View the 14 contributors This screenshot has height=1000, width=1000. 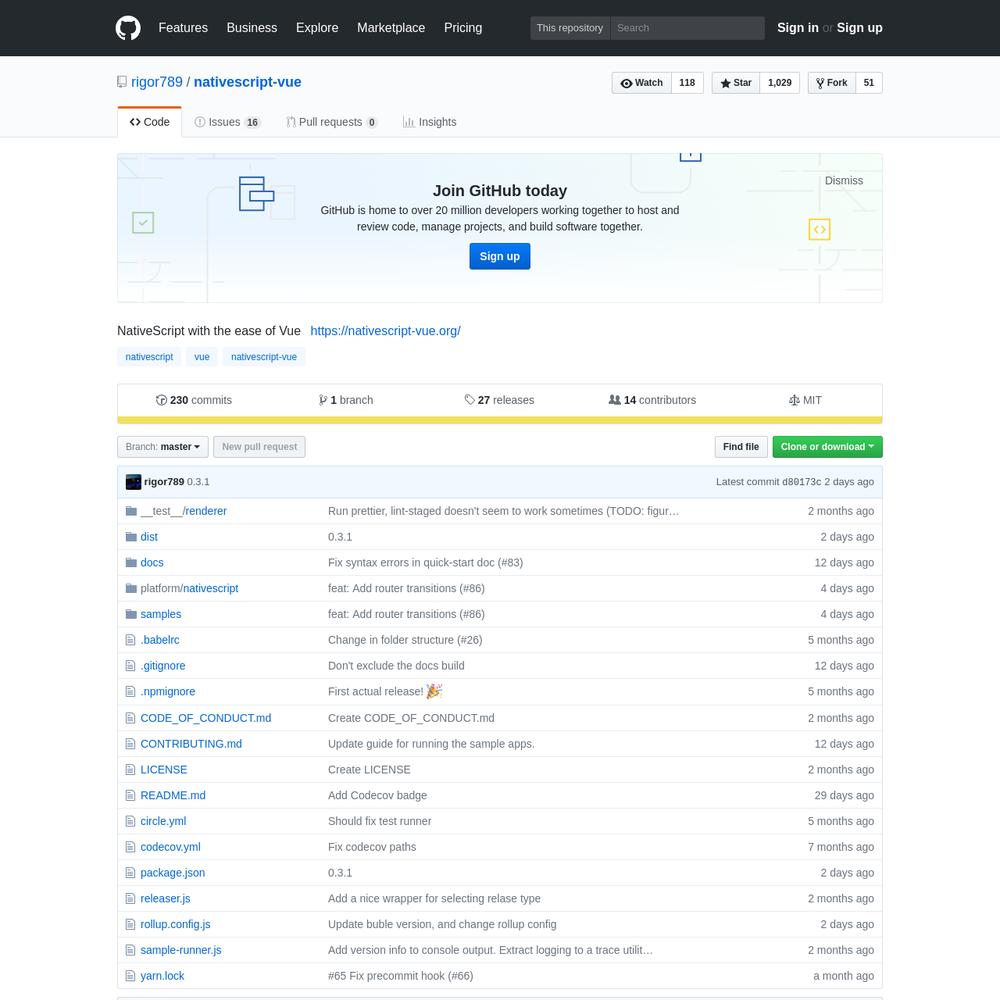(x=652, y=401)
